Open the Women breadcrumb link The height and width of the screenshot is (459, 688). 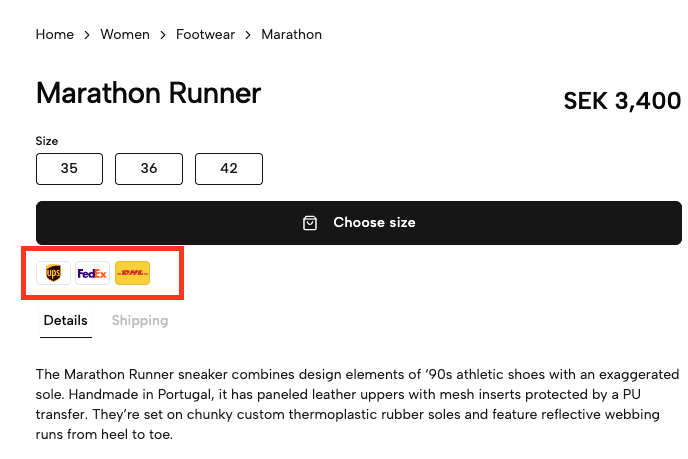point(125,35)
